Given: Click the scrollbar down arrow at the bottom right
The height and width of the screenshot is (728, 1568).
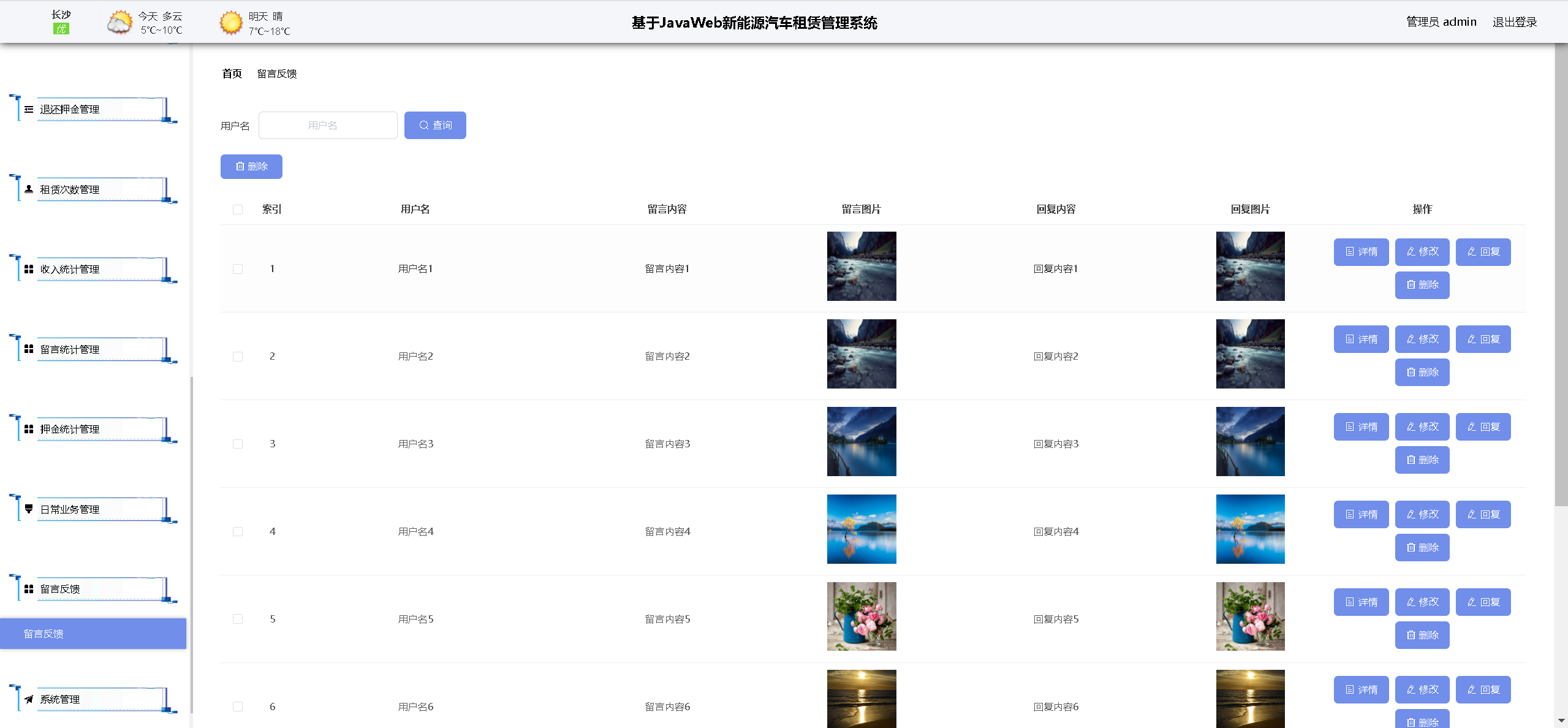Looking at the screenshot, I should coord(1561,721).
